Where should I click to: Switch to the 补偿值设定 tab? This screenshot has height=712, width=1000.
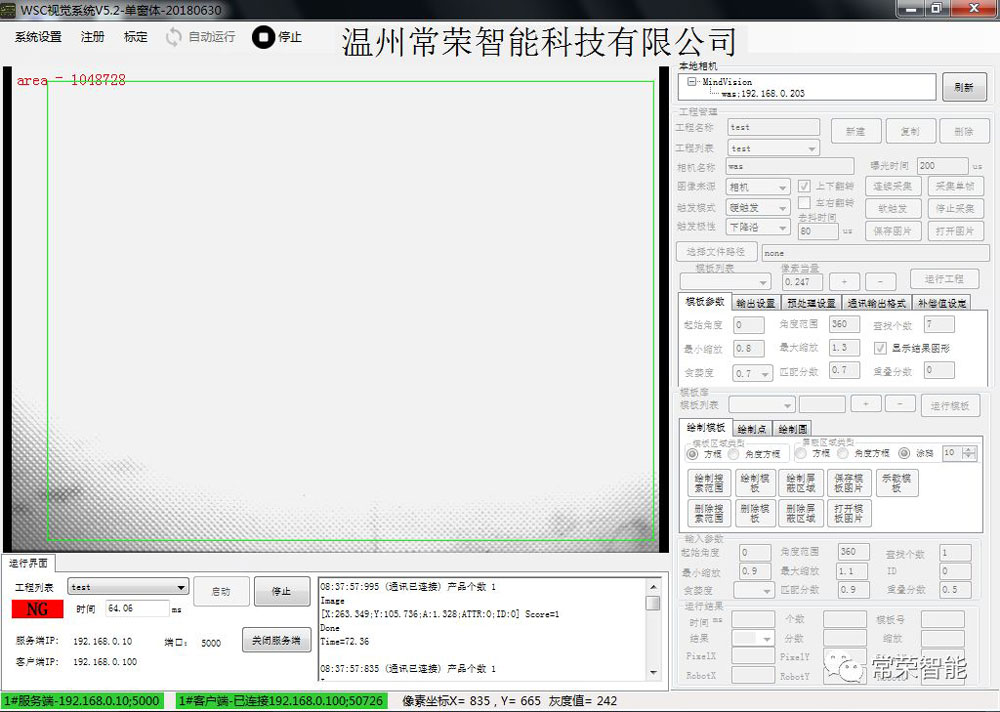tap(942, 303)
